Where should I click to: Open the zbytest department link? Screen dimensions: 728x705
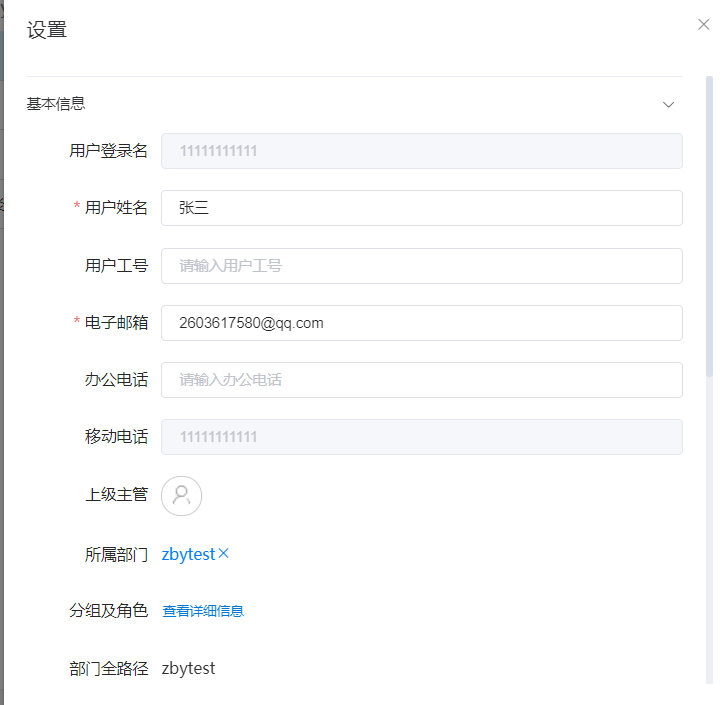pos(188,554)
